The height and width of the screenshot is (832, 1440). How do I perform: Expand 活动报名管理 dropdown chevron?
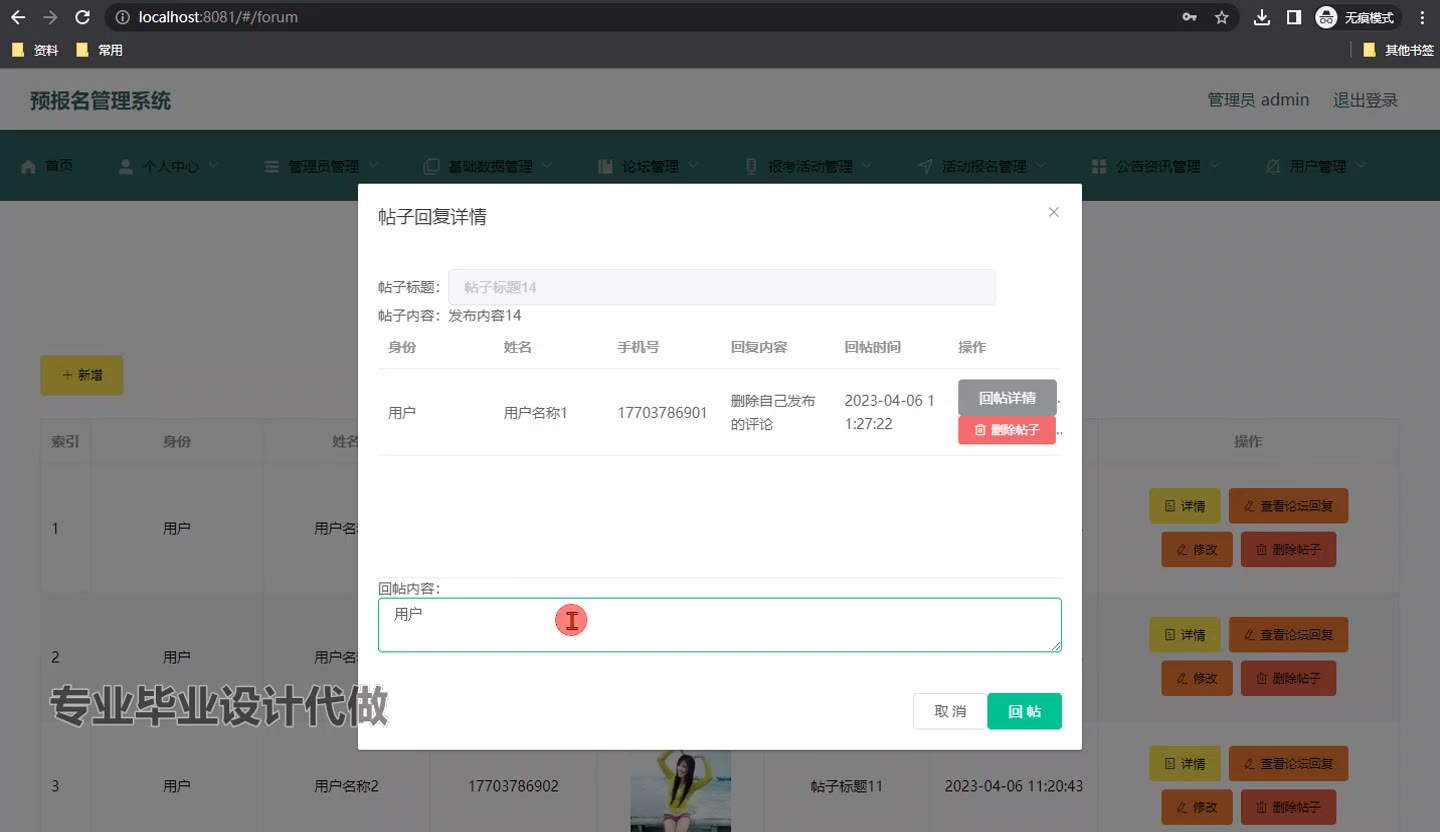click(x=1040, y=166)
